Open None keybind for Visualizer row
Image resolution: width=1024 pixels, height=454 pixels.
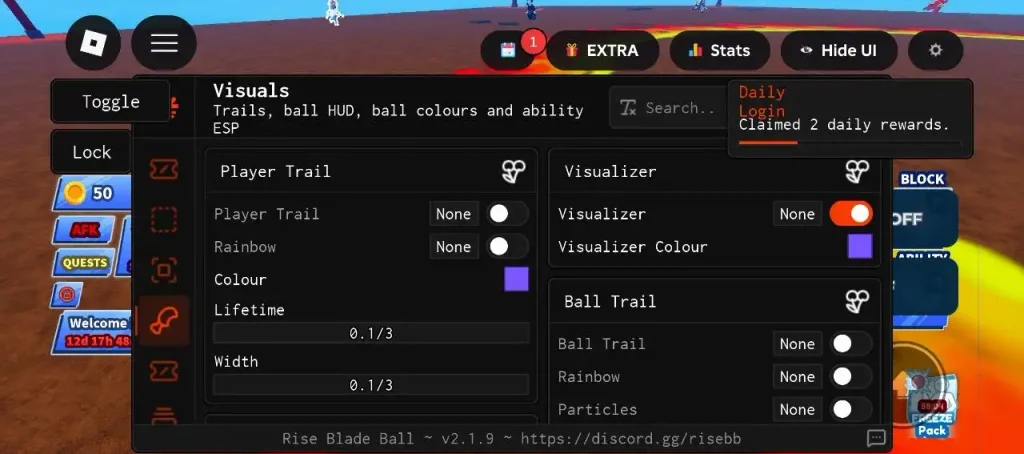click(x=797, y=214)
